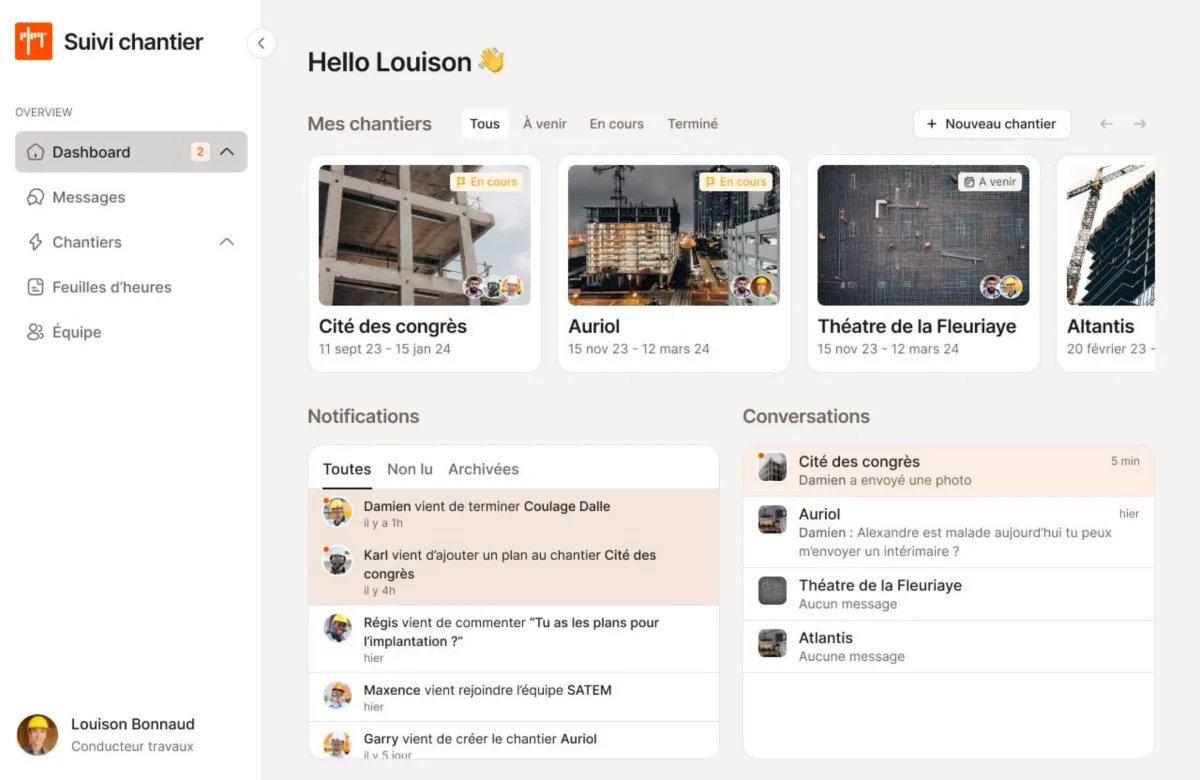Click the Chantiers lightning icon
The height and width of the screenshot is (780, 1200).
pos(35,242)
